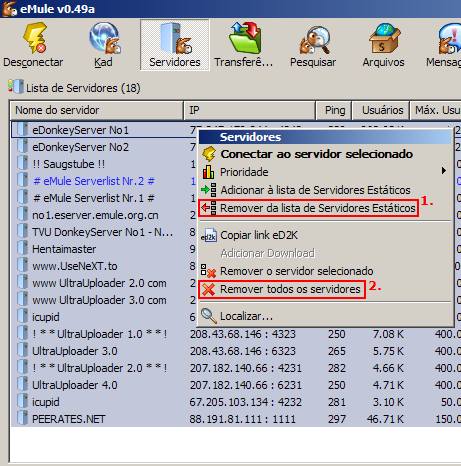Click user count 46.71 K of PEERATES.NET
This screenshot has width=461, height=466.
pyautogui.click(x=385, y=419)
